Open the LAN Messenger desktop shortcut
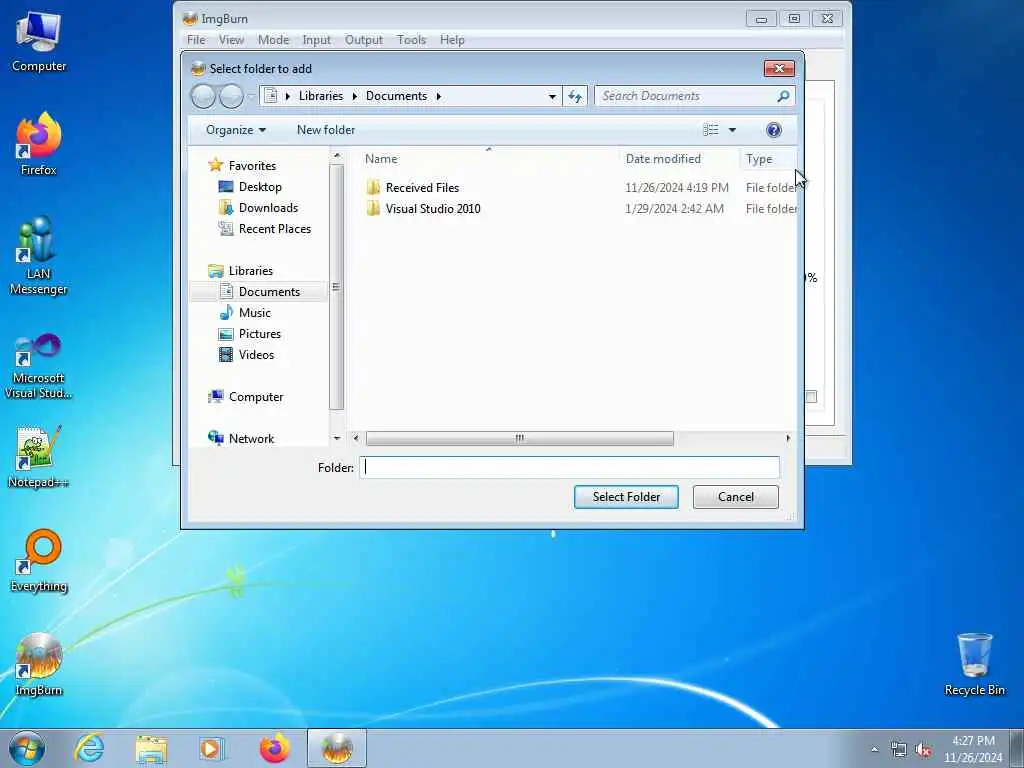Viewport: 1024px width, 768px height. point(39,255)
